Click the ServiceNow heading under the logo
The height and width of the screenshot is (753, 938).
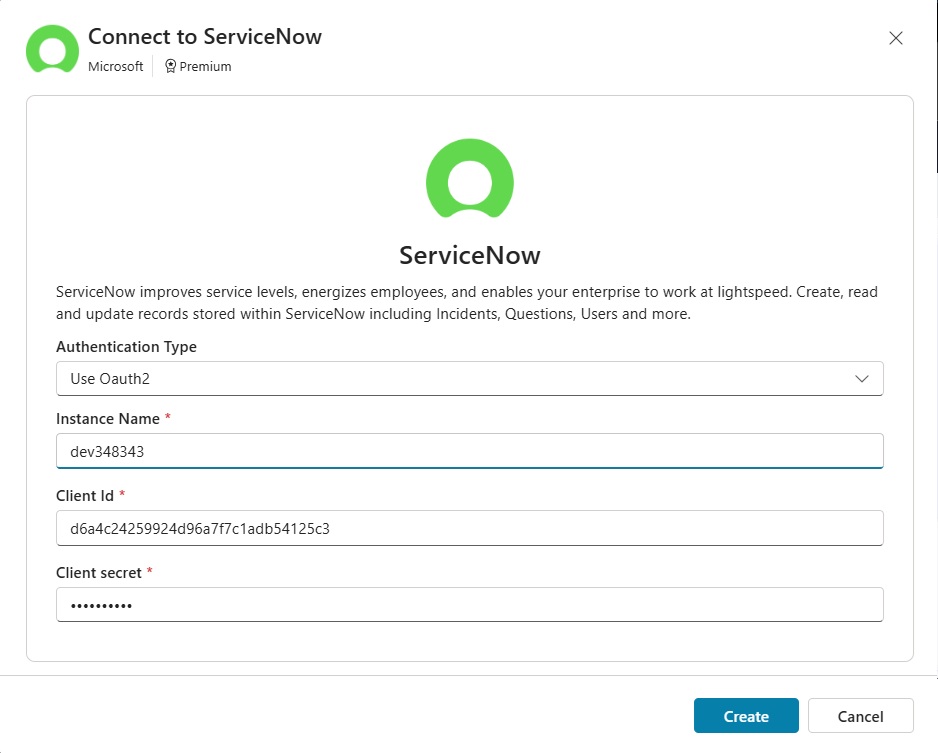coord(470,255)
